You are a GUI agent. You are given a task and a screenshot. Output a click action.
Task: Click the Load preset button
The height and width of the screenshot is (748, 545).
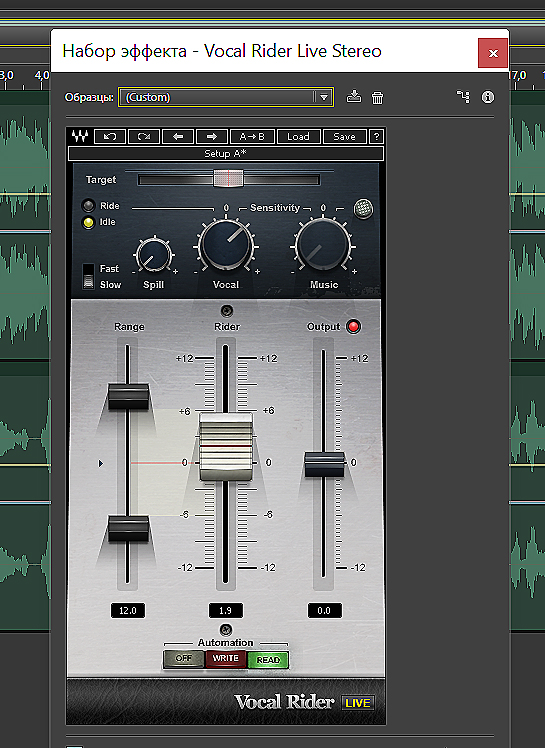click(298, 136)
